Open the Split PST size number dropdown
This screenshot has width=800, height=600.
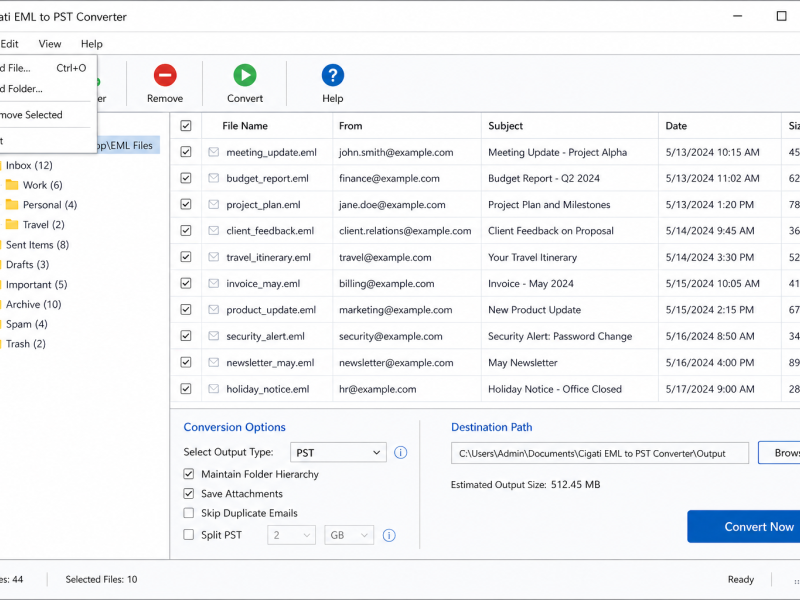(291, 535)
